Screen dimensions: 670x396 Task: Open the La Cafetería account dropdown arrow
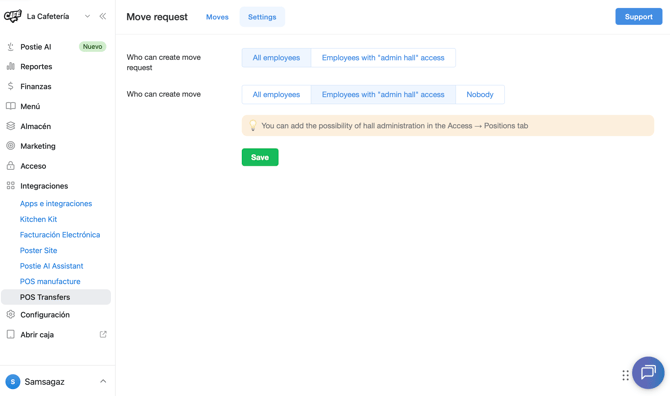click(x=87, y=16)
